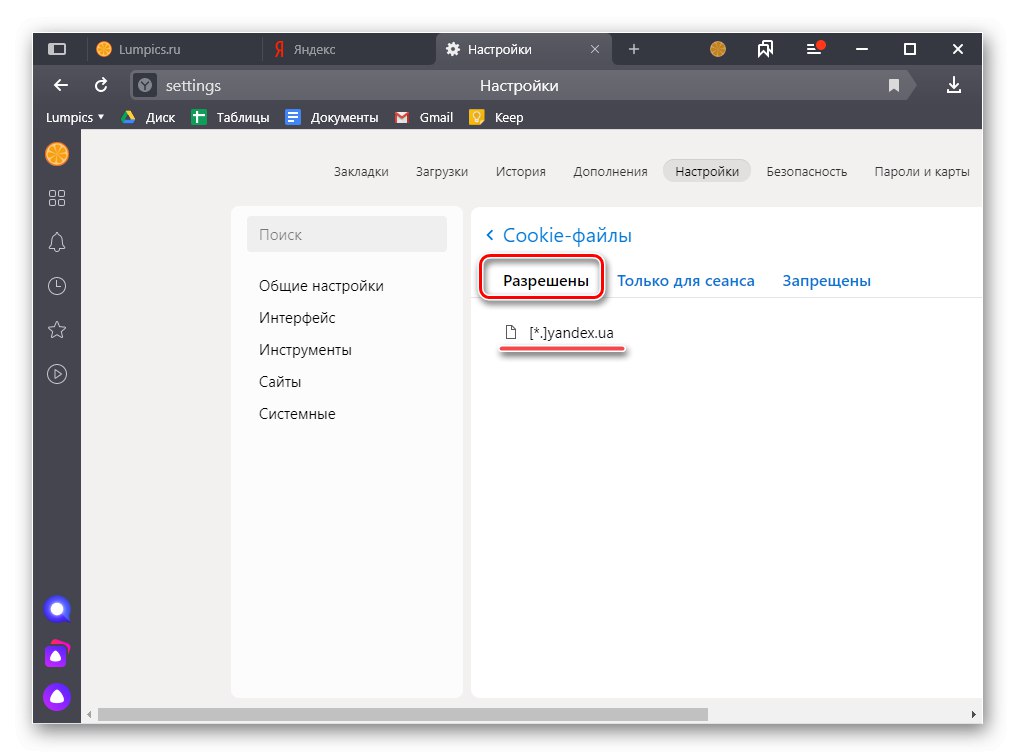The height and width of the screenshot is (756, 1015).
Task: Open the Yandex browser Tableau grid icon
Action: (x=57, y=198)
